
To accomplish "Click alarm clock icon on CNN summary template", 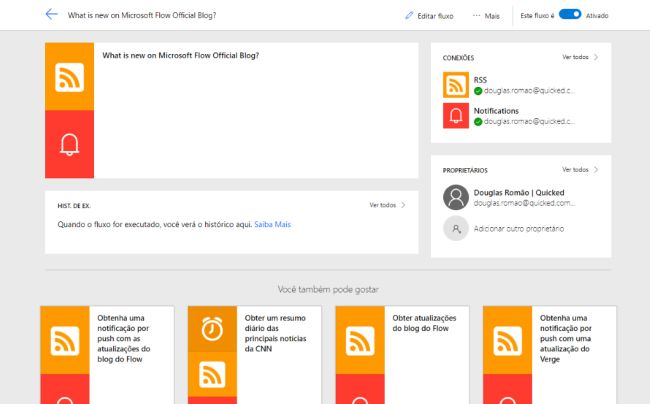I will tap(212, 329).
